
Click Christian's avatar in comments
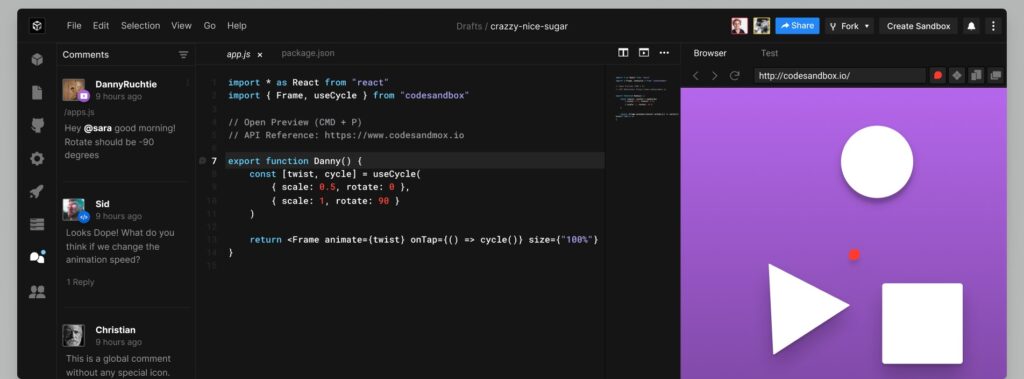pyautogui.click(x=74, y=335)
